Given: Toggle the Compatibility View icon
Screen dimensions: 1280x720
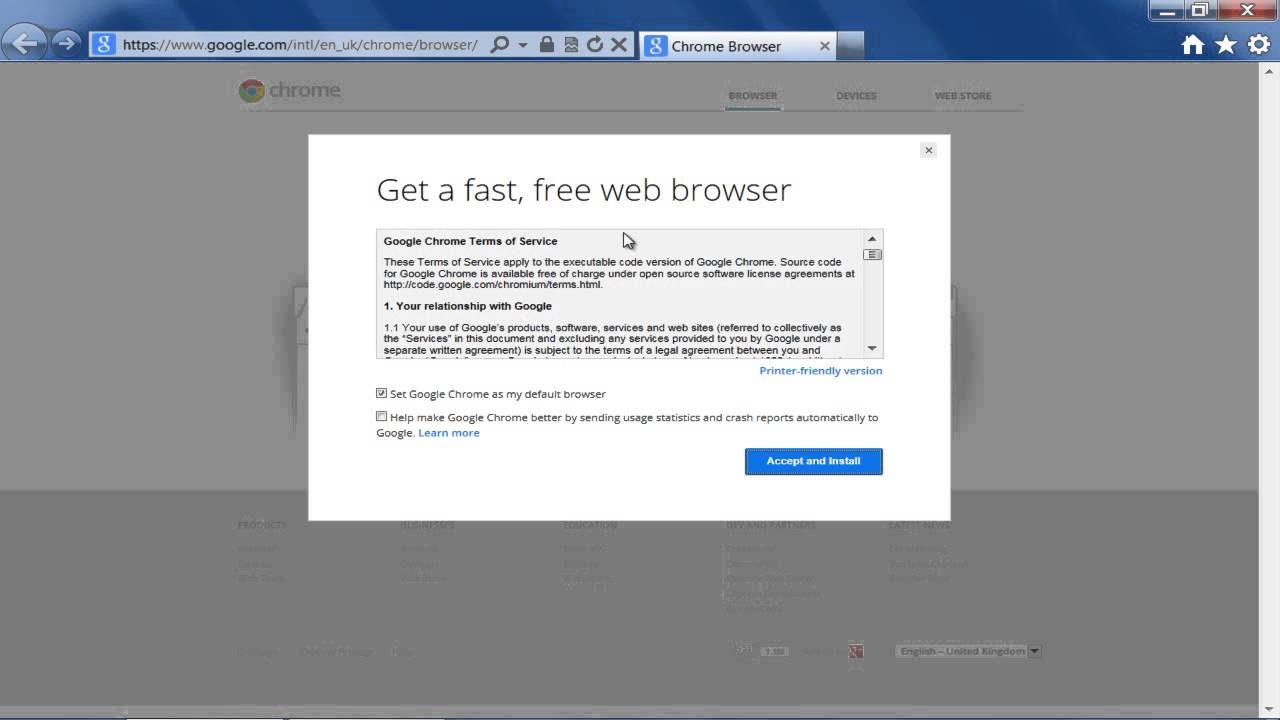Looking at the screenshot, I should 571,45.
